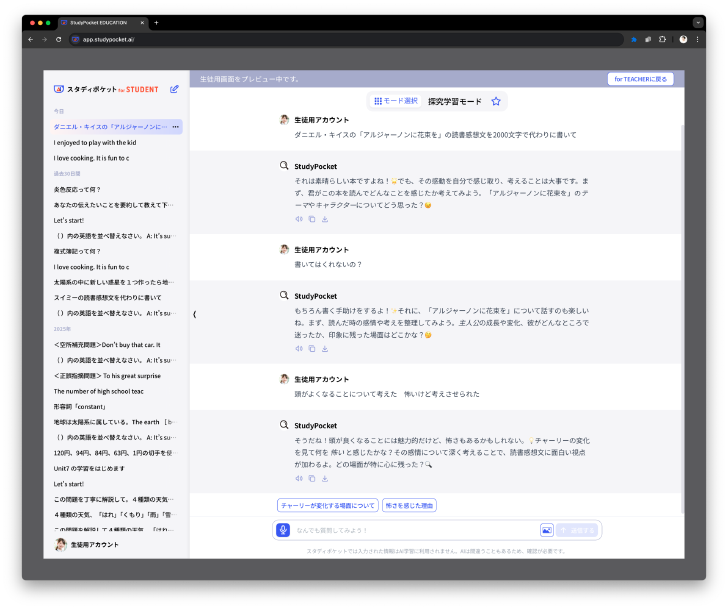Screen dimensions: 728x609
Task: Attach an image using the picture icon
Action: point(546,530)
